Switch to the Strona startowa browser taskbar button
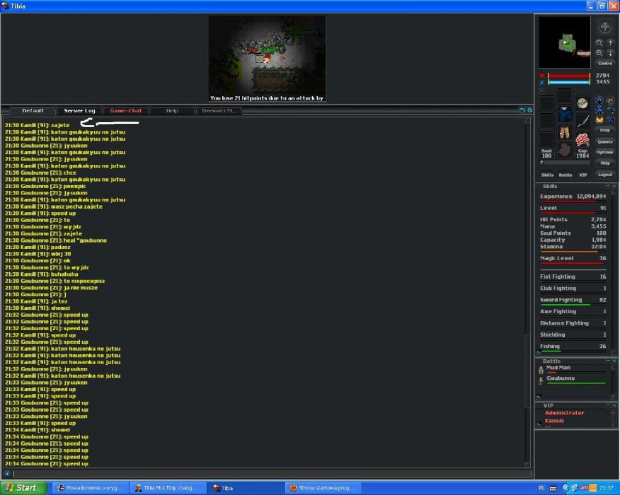620x495 pixels. coord(322,488)
